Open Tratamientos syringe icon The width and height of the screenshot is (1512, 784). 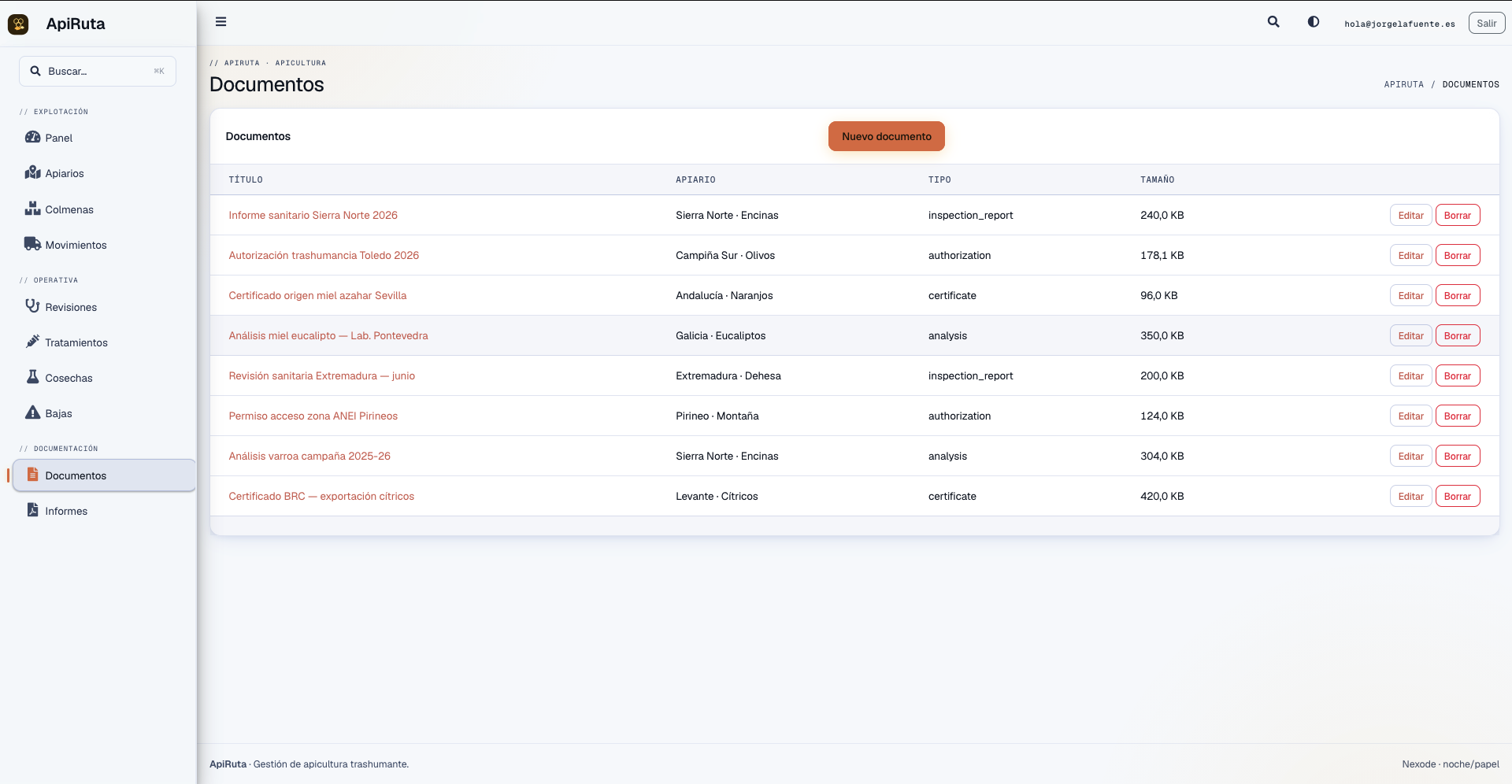(32, 342)
